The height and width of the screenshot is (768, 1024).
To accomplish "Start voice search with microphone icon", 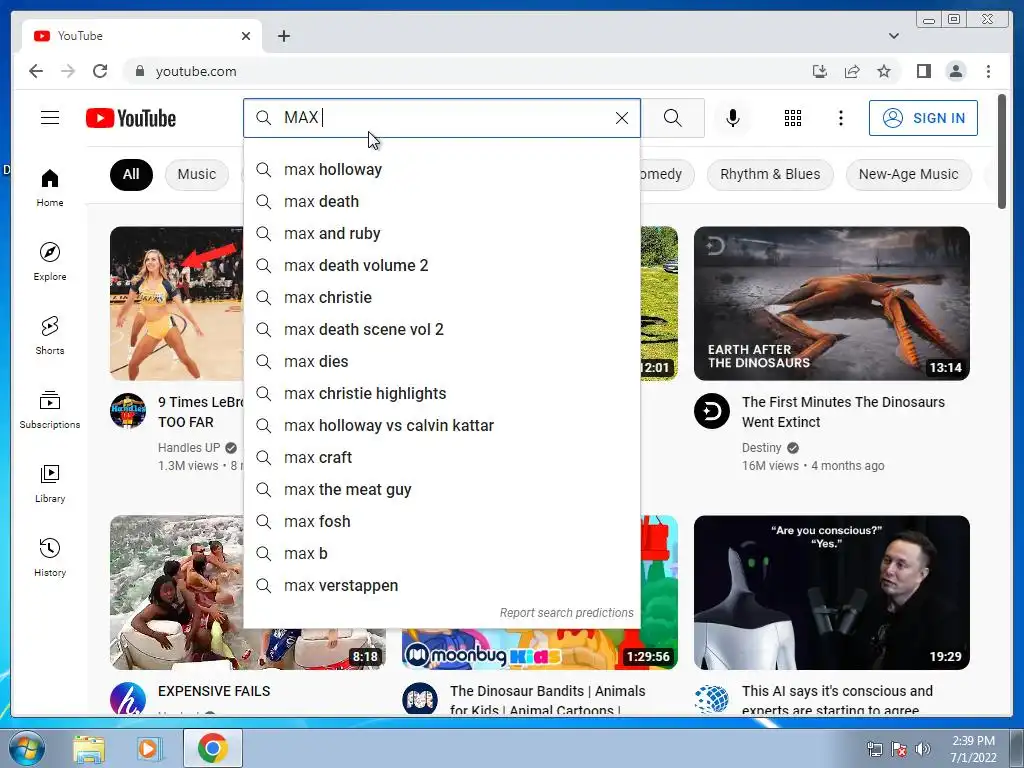I will 733,118.
